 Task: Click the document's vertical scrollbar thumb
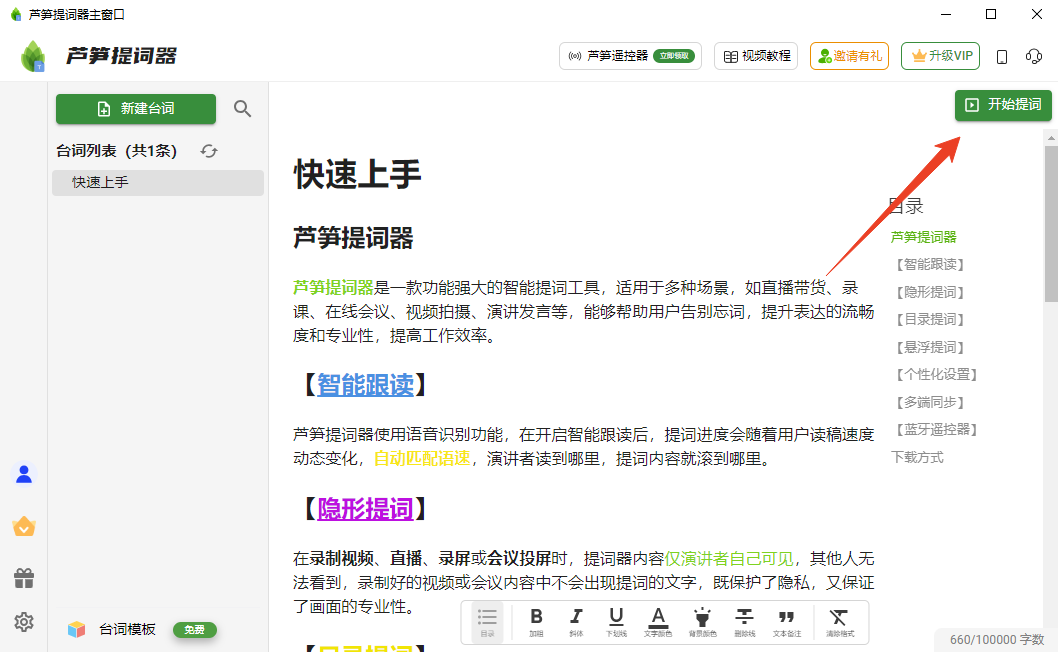1051,223
